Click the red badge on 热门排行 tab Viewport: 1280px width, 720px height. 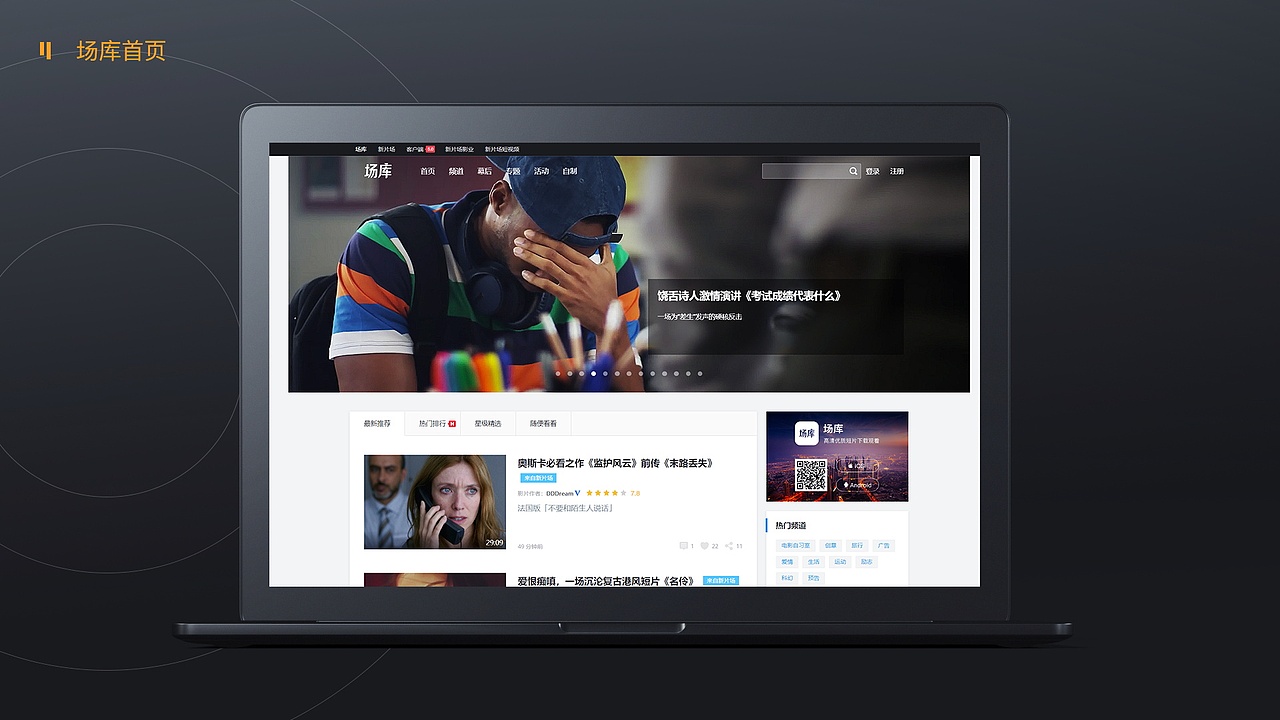click(x=452, y=424)
